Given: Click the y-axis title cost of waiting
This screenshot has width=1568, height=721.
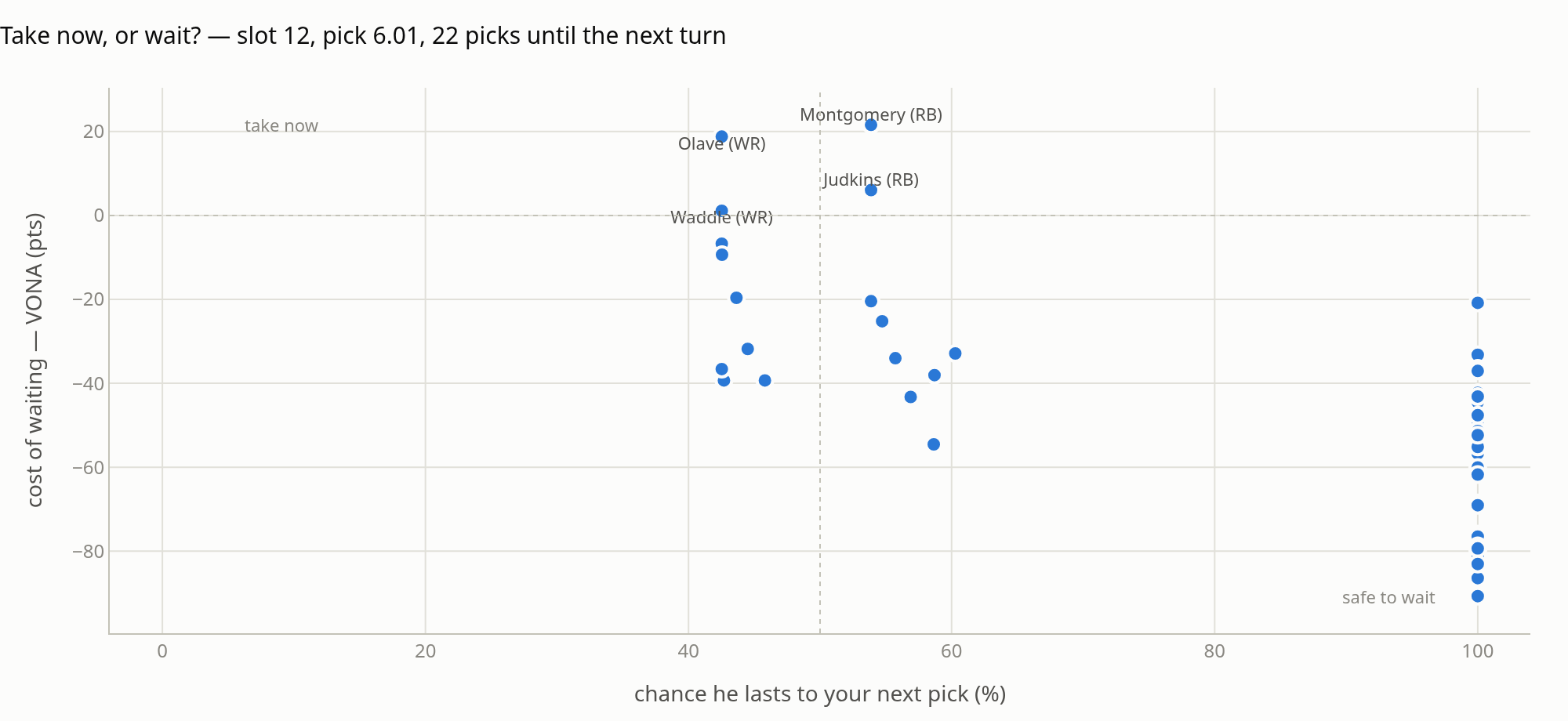Looking at the screenshot, I should (34, 360).
